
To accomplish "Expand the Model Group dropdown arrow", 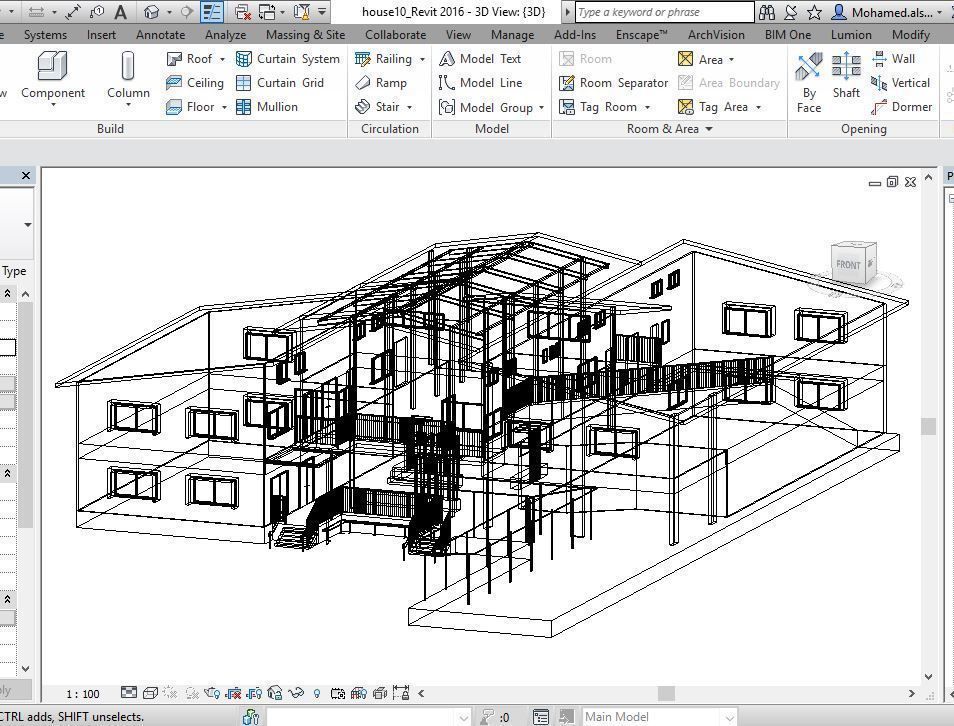I will (541, 108).
